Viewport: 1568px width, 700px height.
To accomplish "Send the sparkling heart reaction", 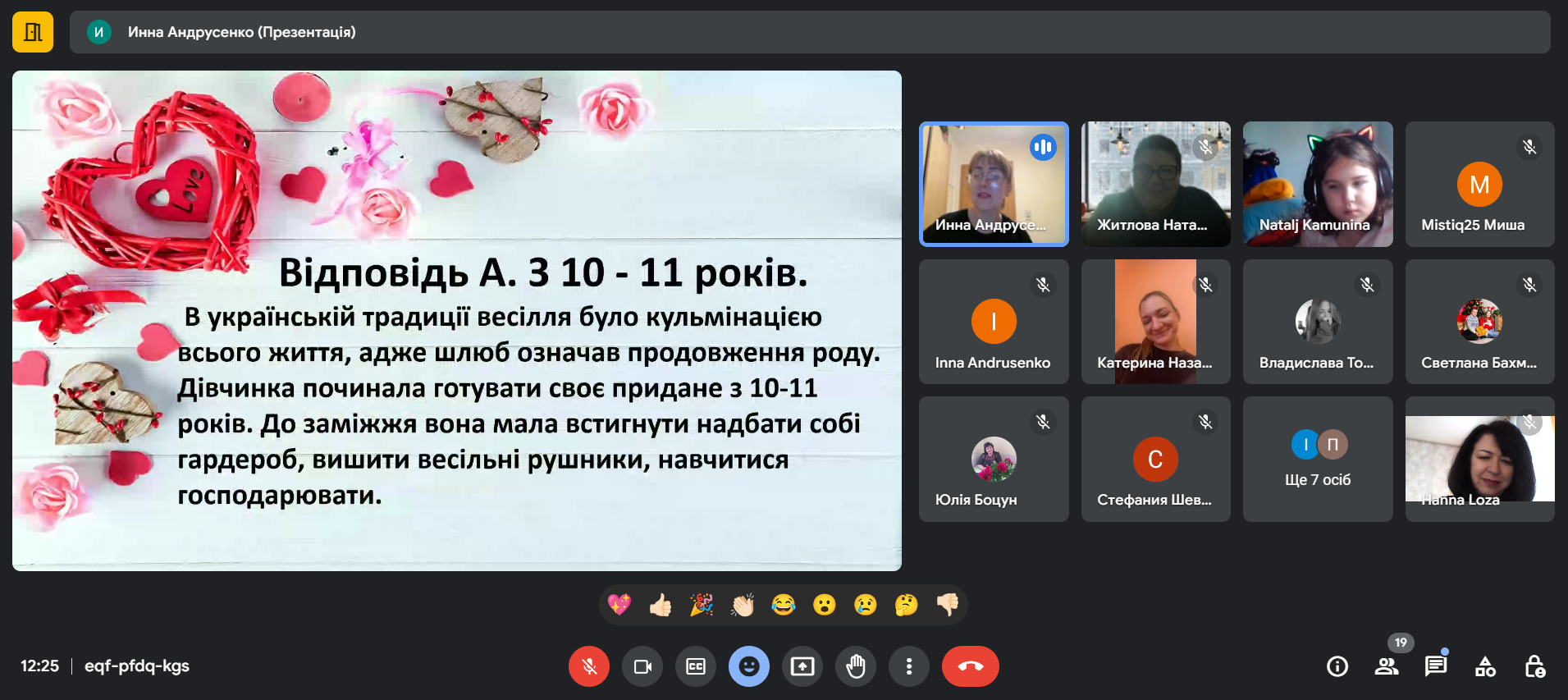I will 619,605.
